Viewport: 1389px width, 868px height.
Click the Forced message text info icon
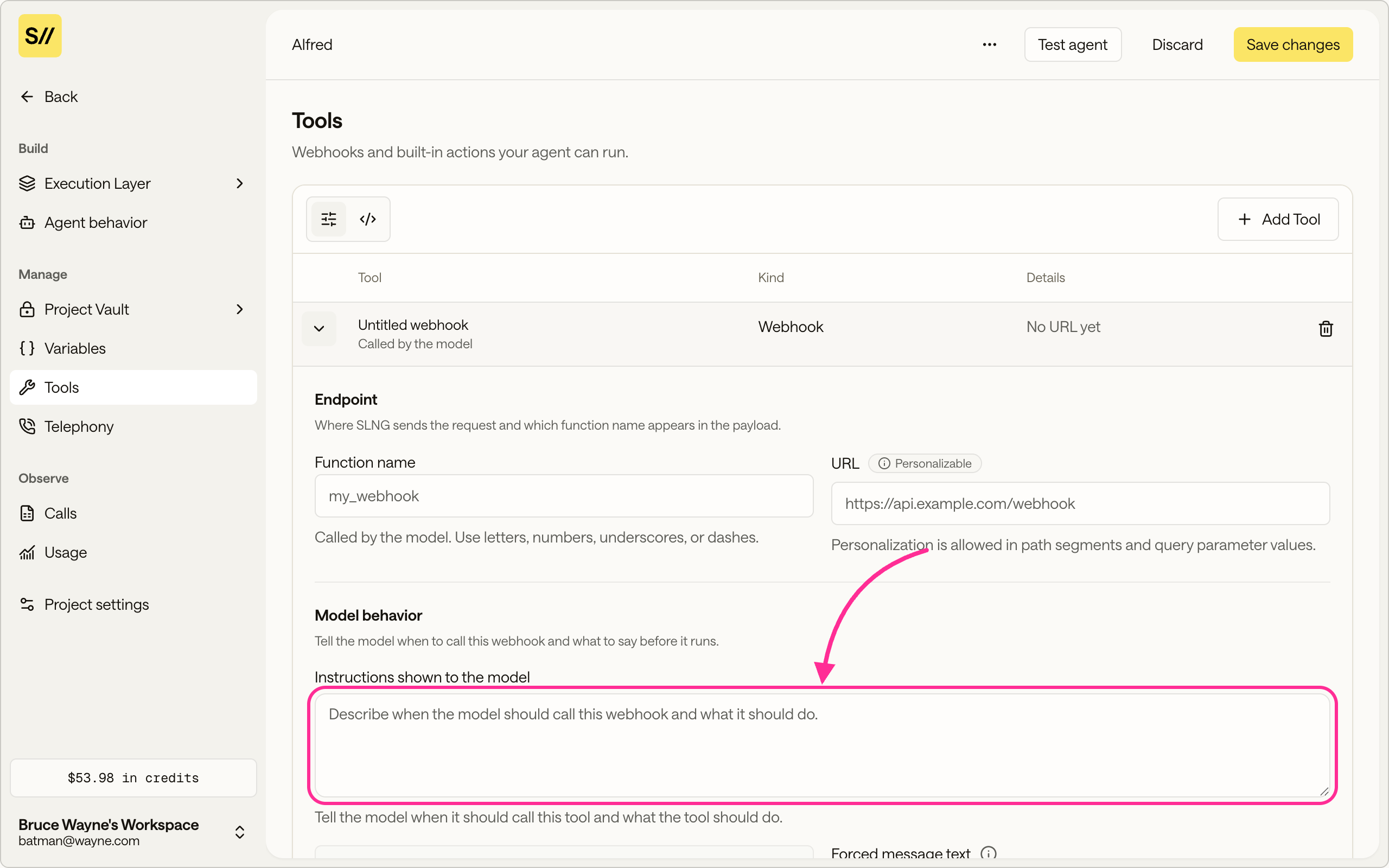(989, 853)
